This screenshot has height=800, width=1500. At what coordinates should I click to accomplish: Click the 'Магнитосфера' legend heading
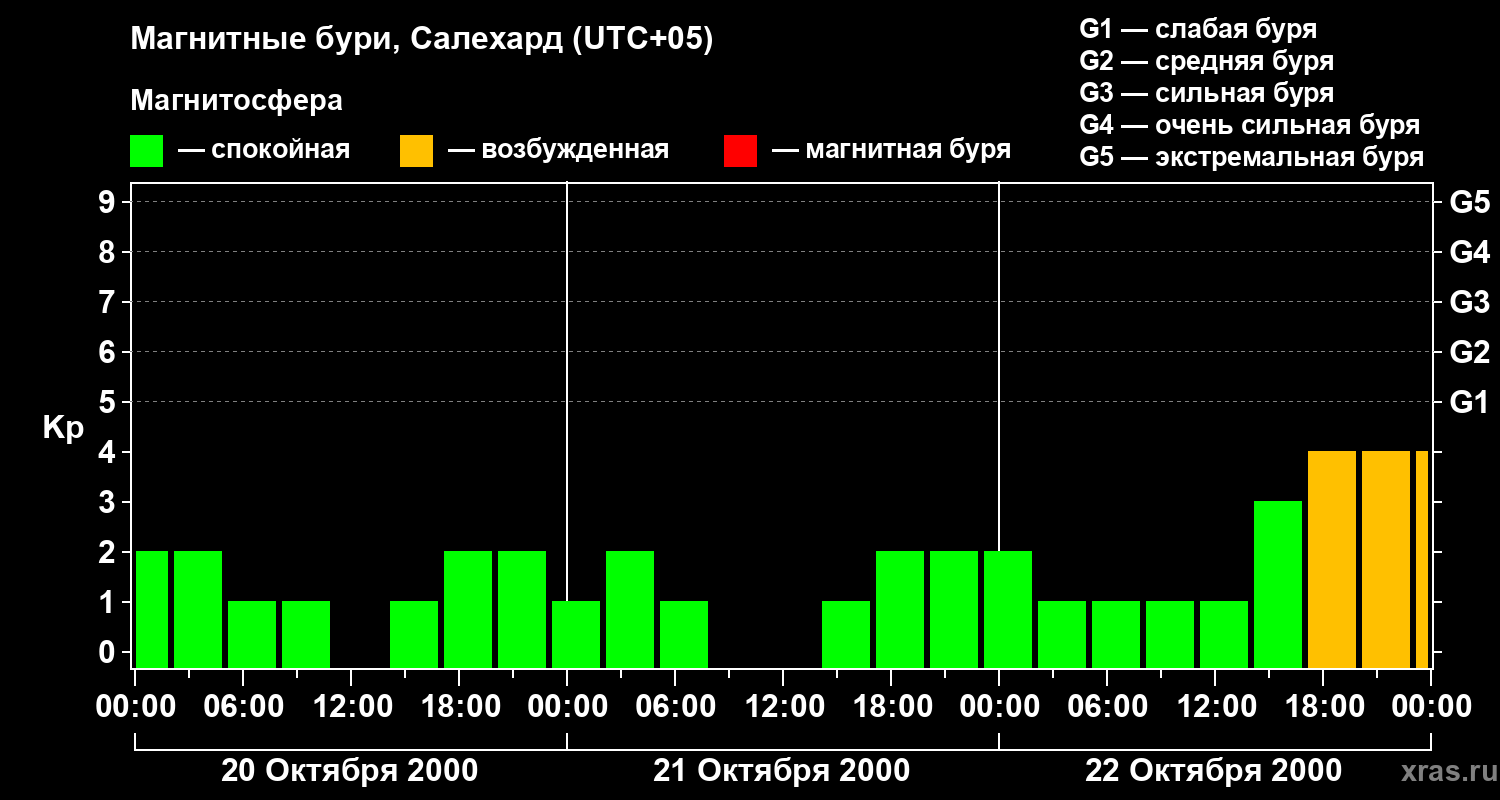click(x=236, y=101)
